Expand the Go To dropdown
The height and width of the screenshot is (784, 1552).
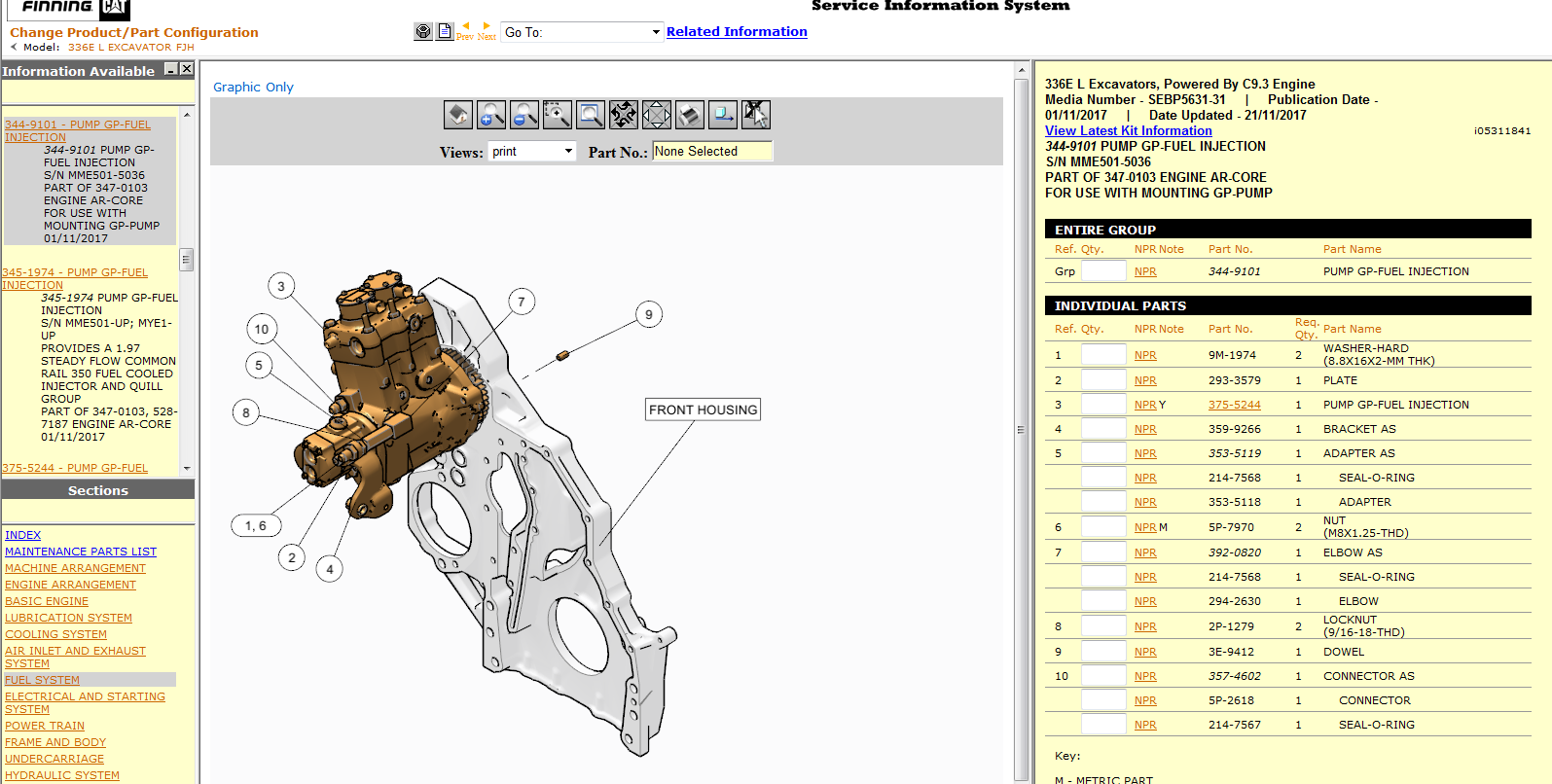[x=582, y=32]
